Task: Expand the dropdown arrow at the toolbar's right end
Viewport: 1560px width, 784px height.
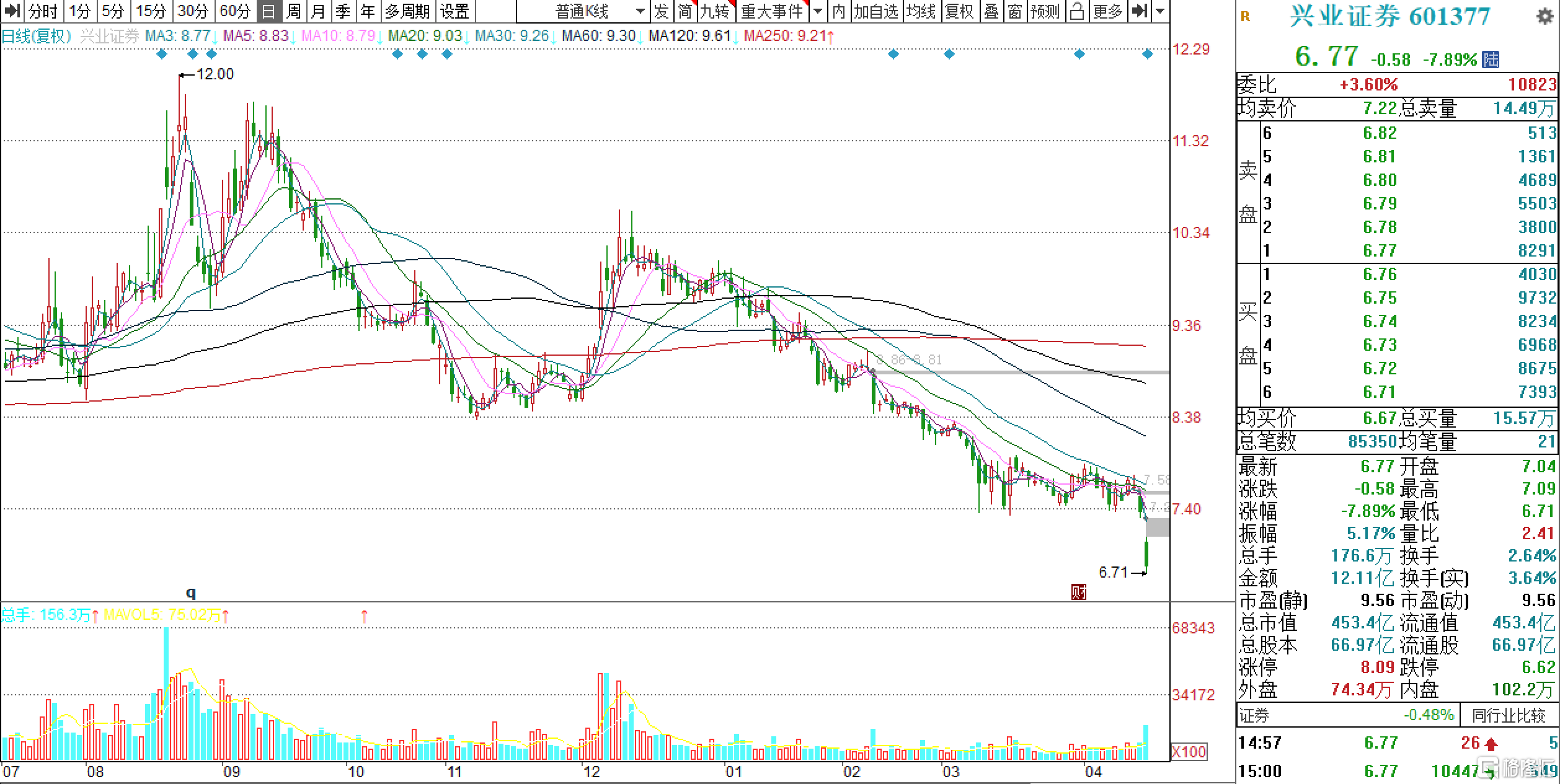Action: [1160, 11]
